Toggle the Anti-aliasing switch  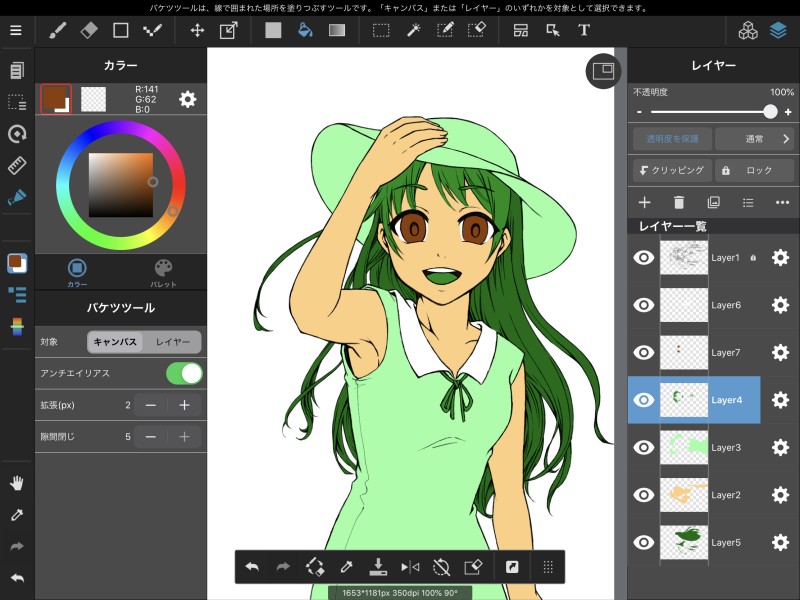tap(184, 373)
